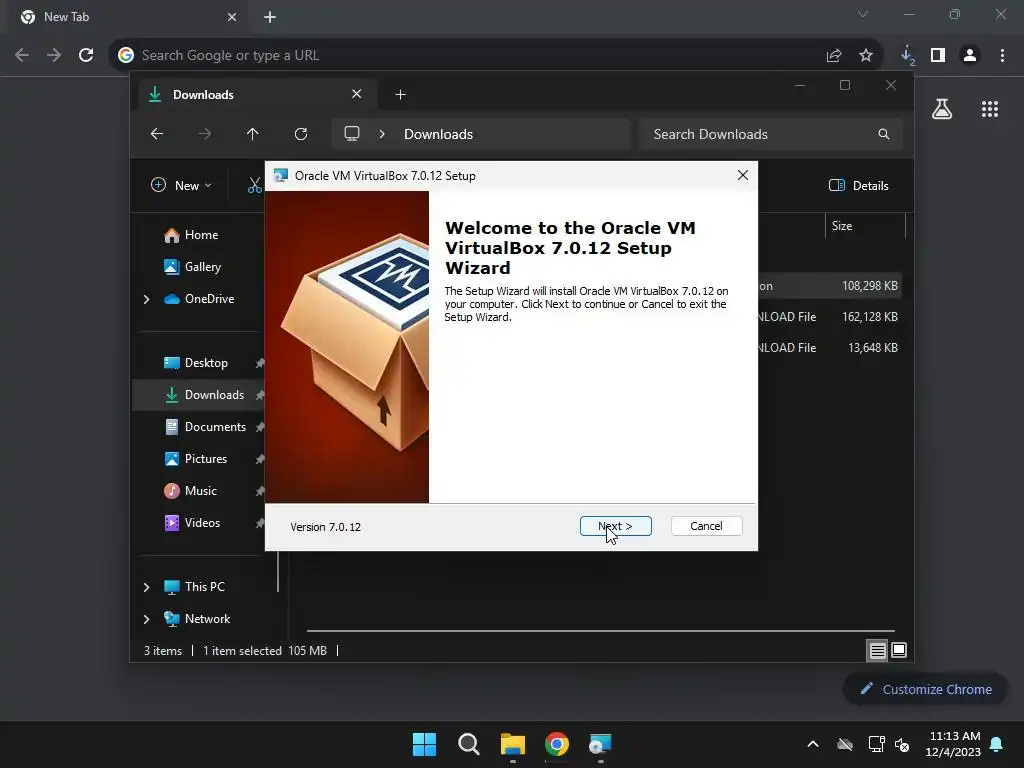The width and height of the screenshot is (1024, 768).
Task: Expand breadcrumb chevron before Downloads
Action: (382, 134)
